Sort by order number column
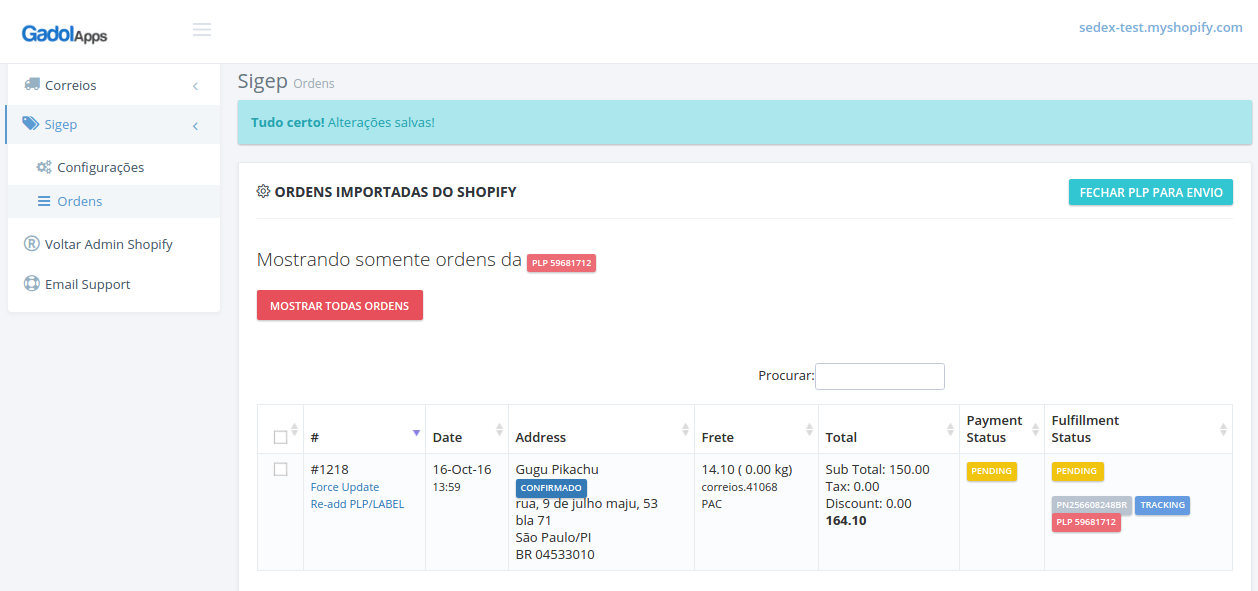The image size is (1258, 591). [x=365, y=429]
